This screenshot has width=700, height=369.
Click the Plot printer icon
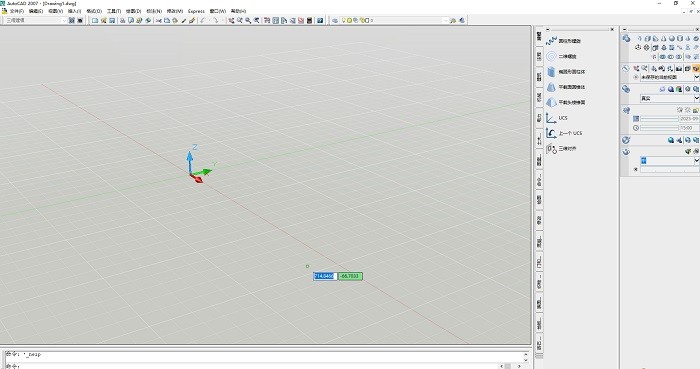122,20
